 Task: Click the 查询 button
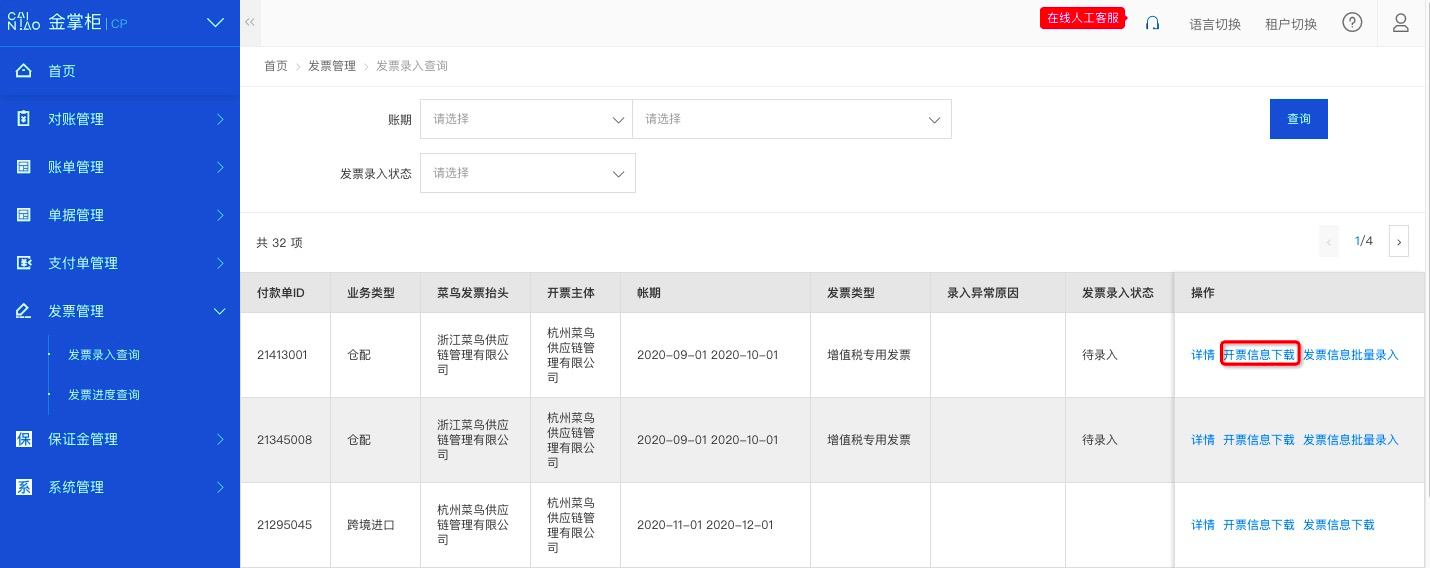click(1299, 119)
